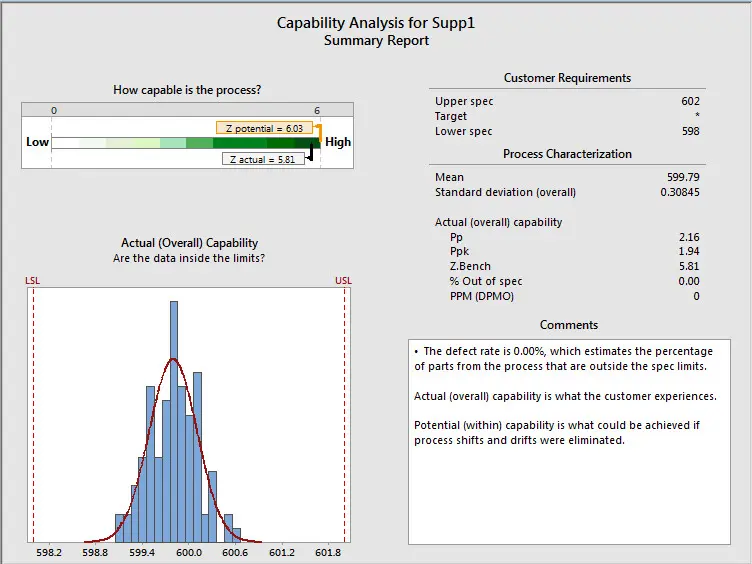The width and height of the screenshot is (752, 564).
Task: Click the Customer Requirements heading
Action: tap(567, 78)
